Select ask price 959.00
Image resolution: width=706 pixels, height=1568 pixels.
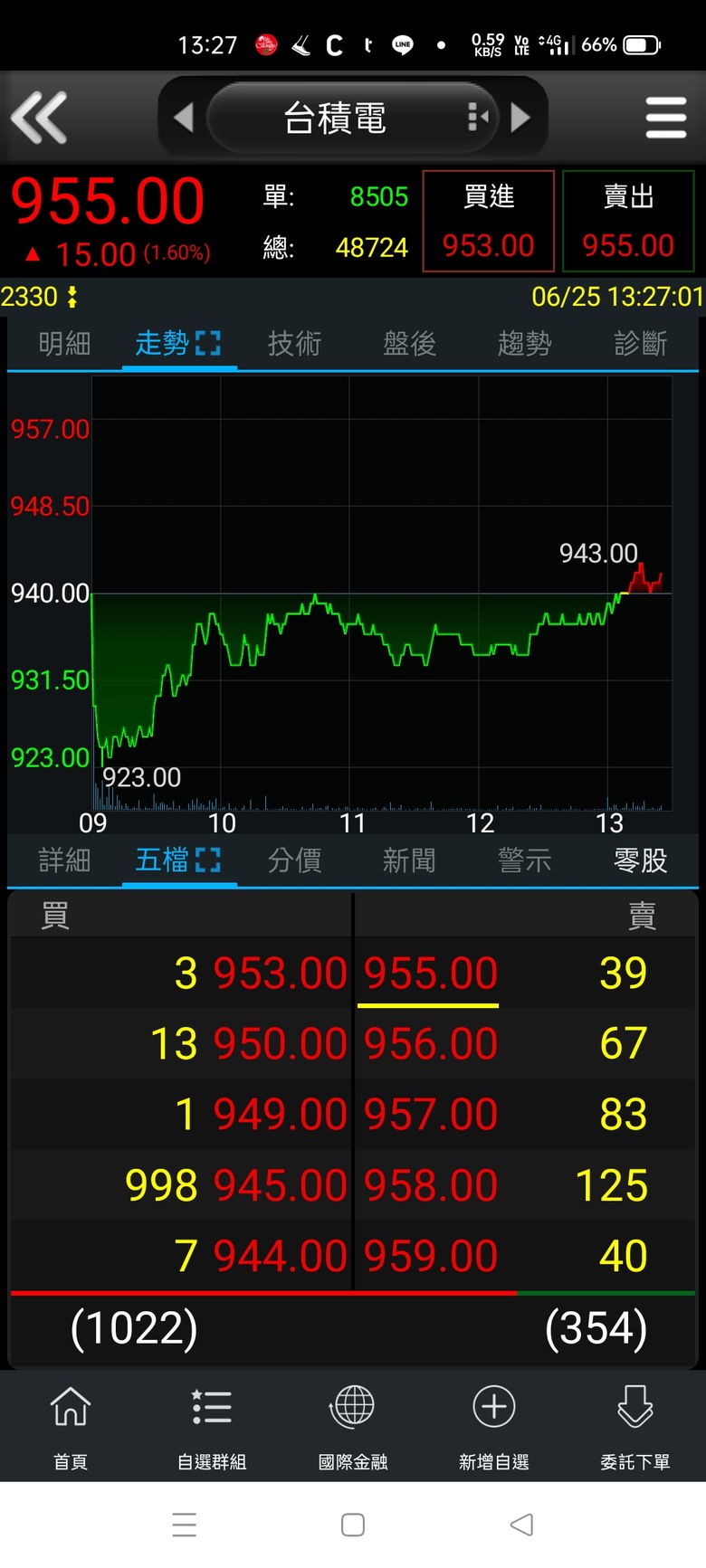pyautogui.click(x=431, y=1256)
